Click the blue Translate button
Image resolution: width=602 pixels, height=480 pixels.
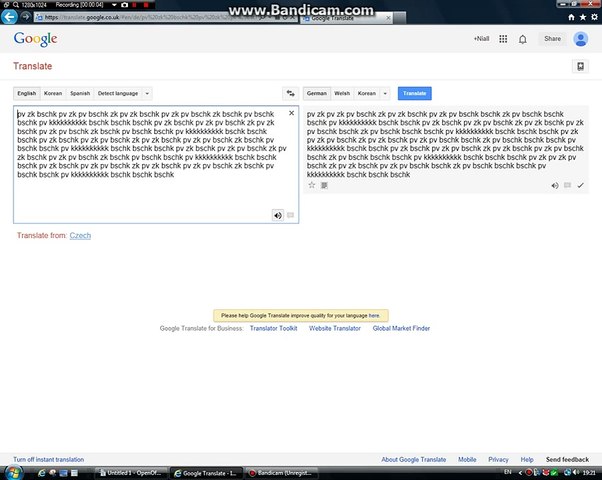[415, 93]
